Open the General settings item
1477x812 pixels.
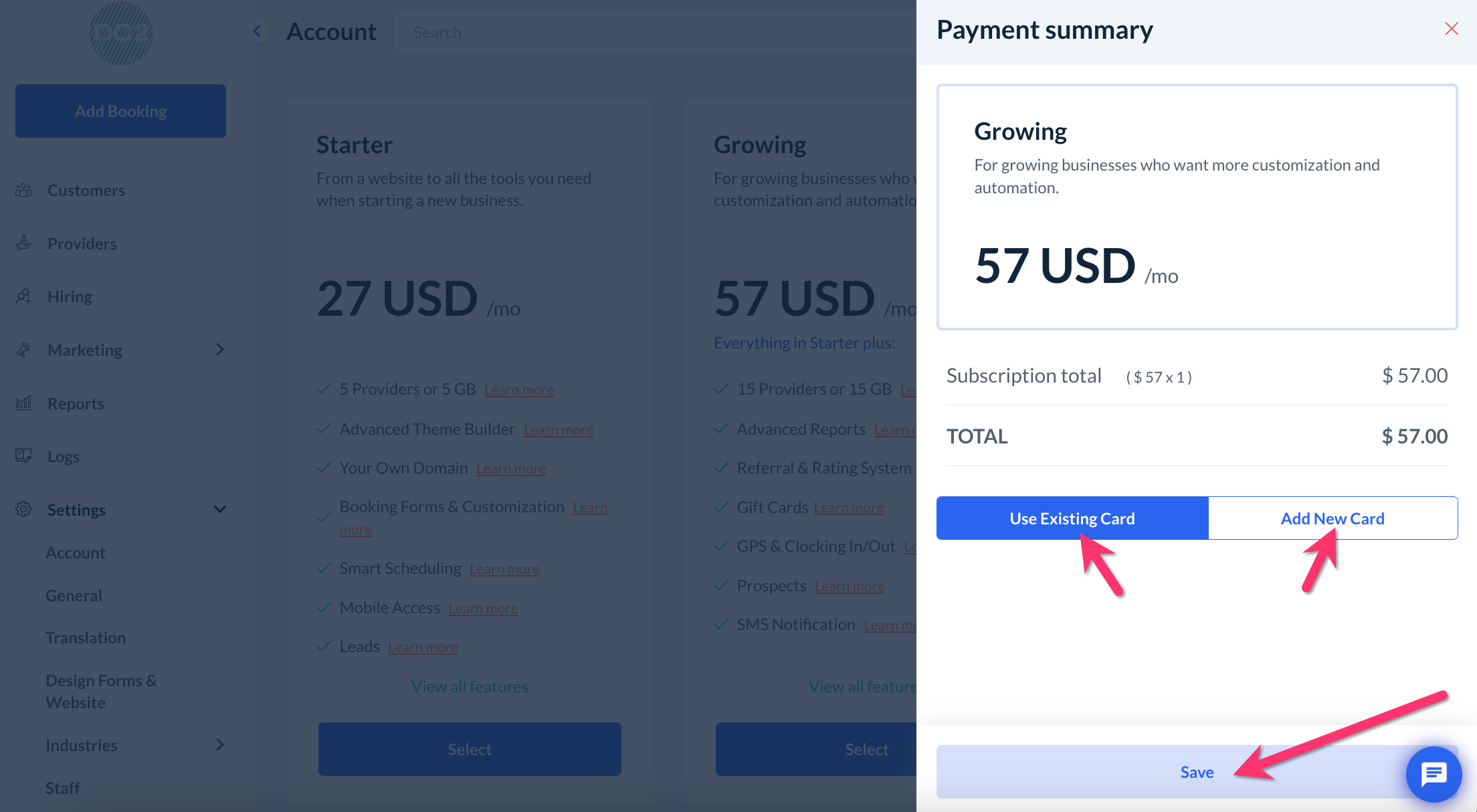pos(74,595)
